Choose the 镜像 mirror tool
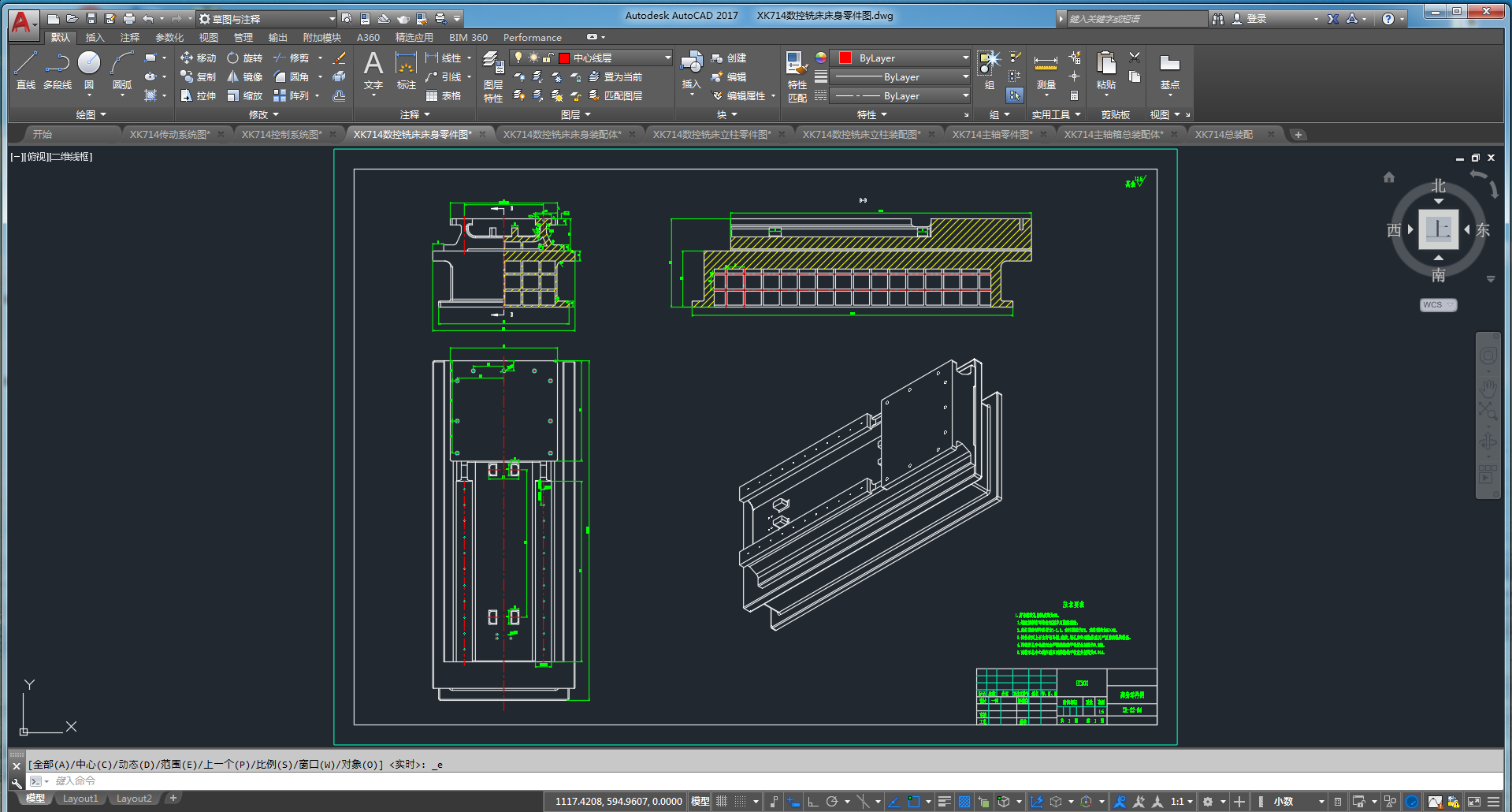 (x=244, y=77)
